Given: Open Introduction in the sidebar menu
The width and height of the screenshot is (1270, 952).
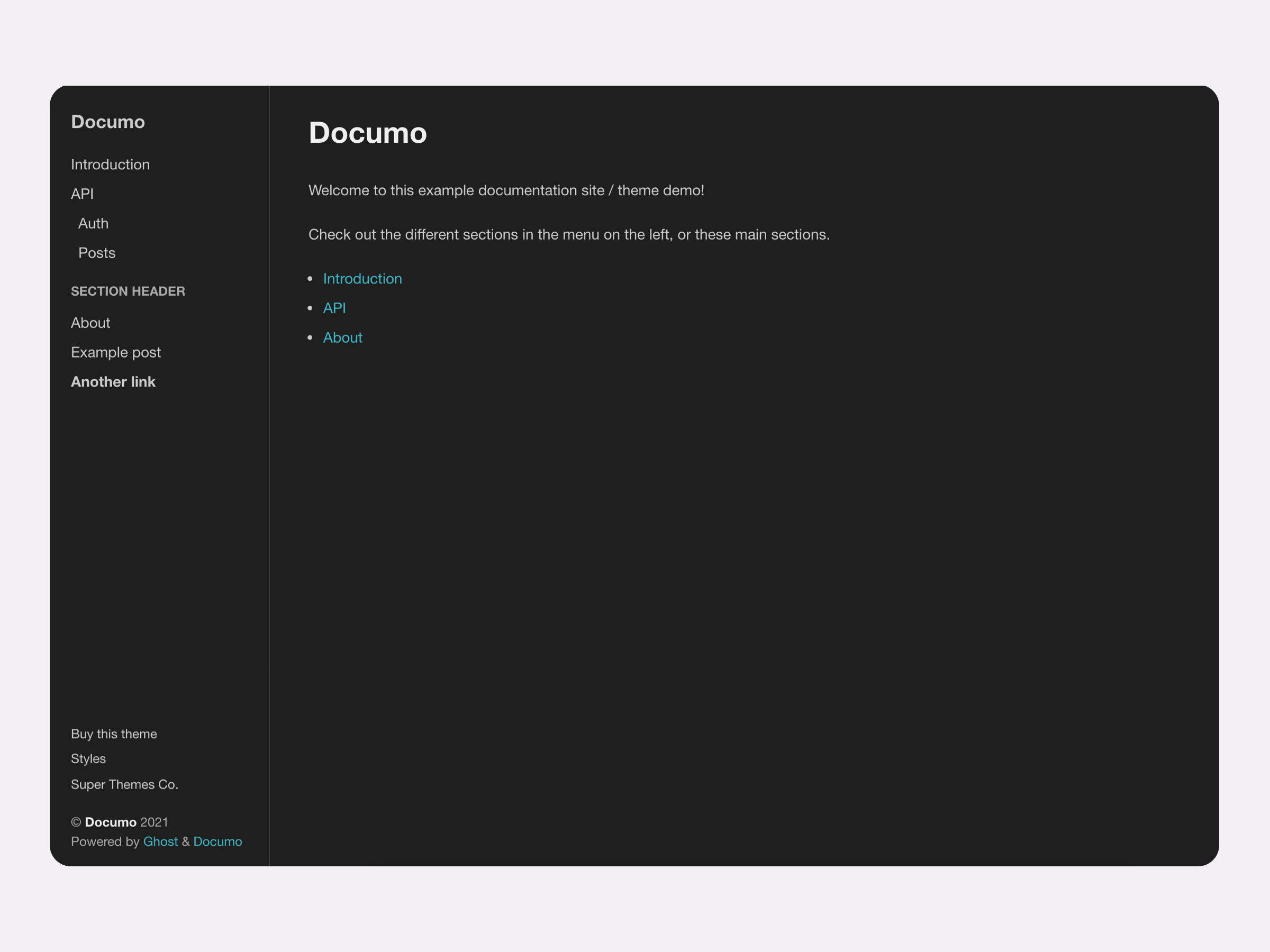Looking at the screenshot, I should (x=110, y=164).
